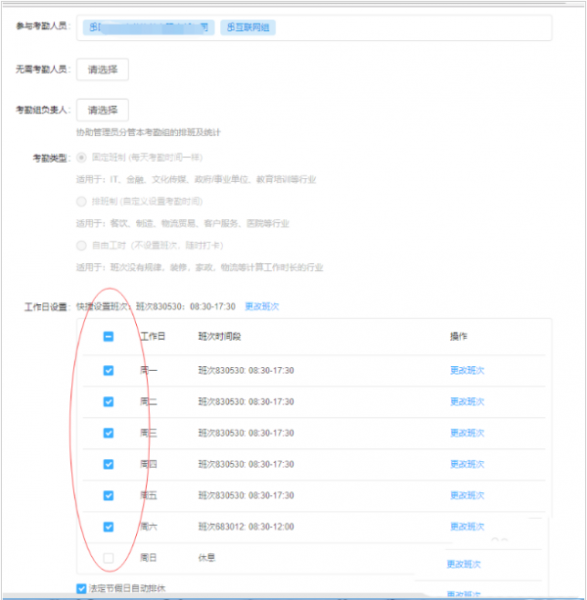Uncheck the 周三 workday checkbox

pos(108,433)
